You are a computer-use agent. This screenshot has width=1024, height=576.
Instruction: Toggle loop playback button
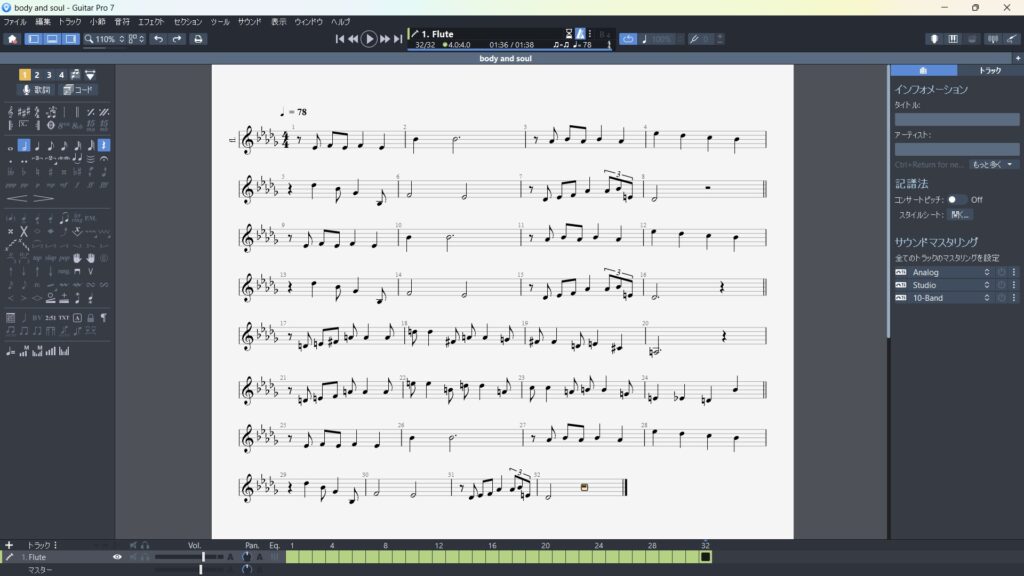(628, 39)
